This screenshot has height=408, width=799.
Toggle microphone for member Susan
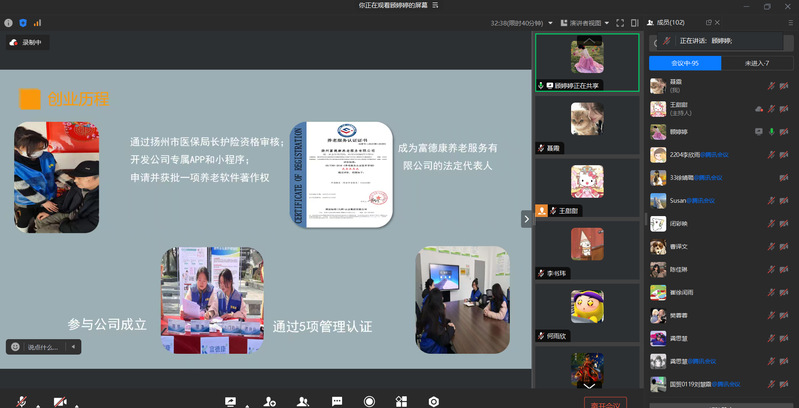(771, 200)
